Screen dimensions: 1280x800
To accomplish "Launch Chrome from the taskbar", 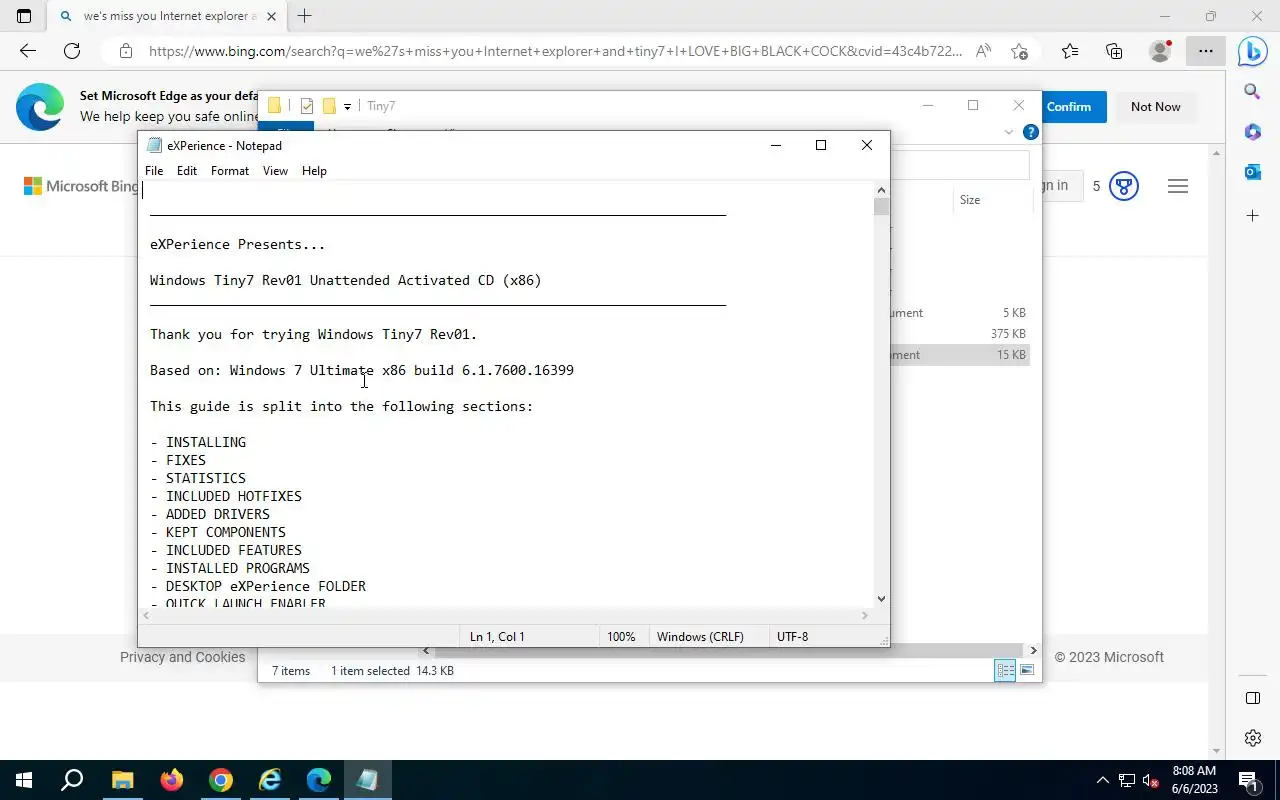I will coord(220,780).
